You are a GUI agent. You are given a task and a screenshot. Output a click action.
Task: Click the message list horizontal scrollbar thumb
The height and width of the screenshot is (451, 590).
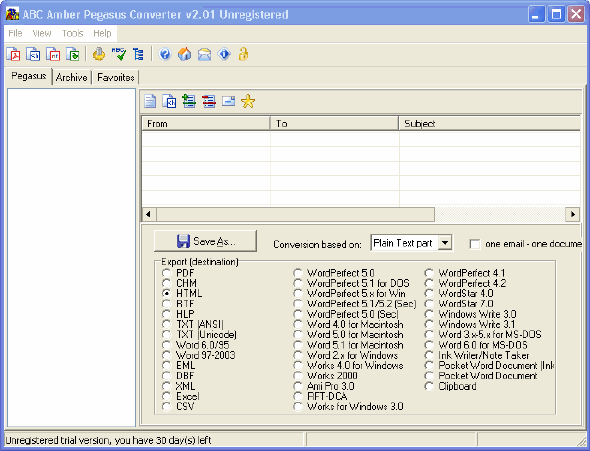295,214
